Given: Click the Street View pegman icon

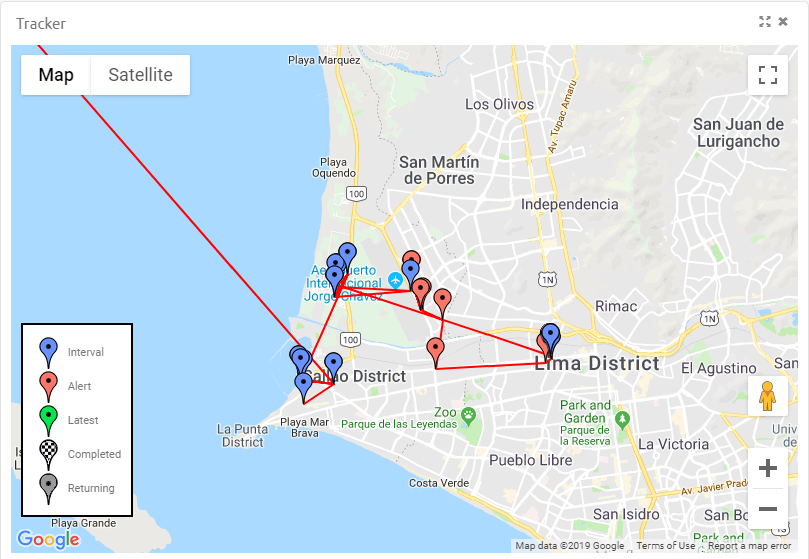Looking at the screenshot, I should coord(767,396).
